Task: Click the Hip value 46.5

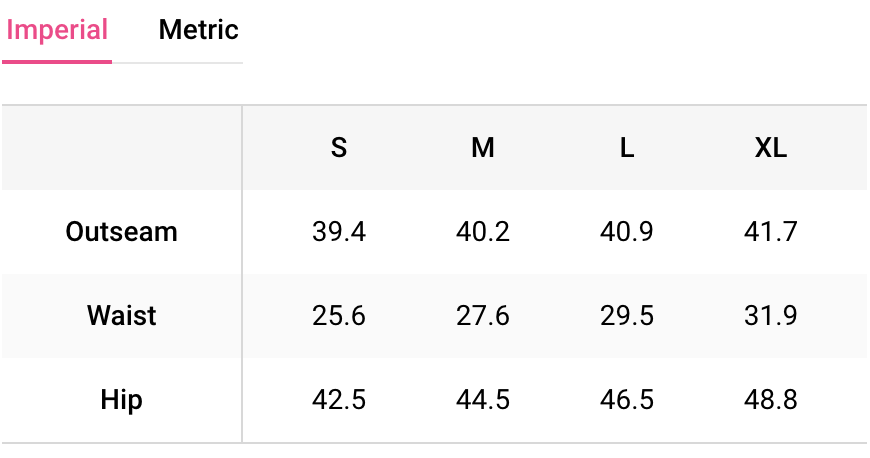Action: (x=627, y=400)
